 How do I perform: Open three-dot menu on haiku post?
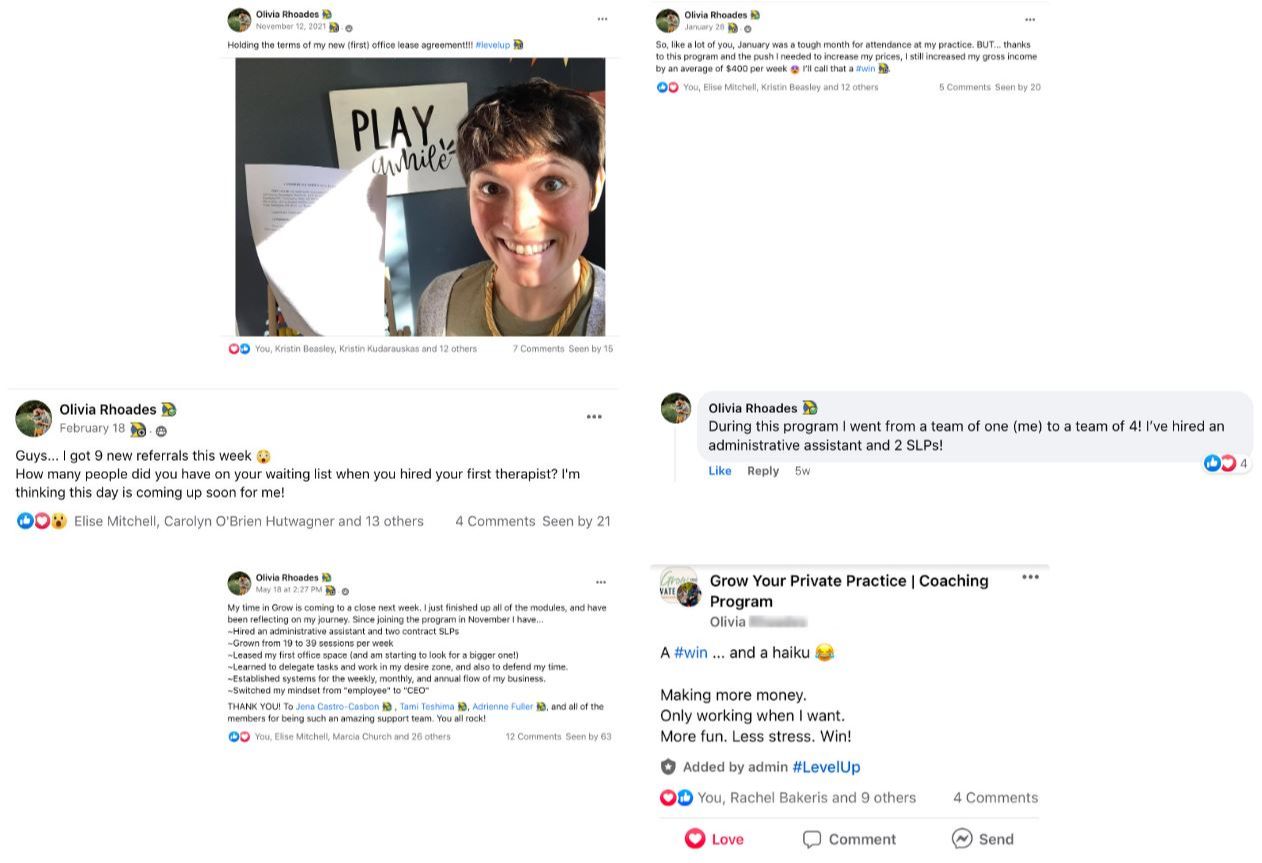tap(1030, 577)
